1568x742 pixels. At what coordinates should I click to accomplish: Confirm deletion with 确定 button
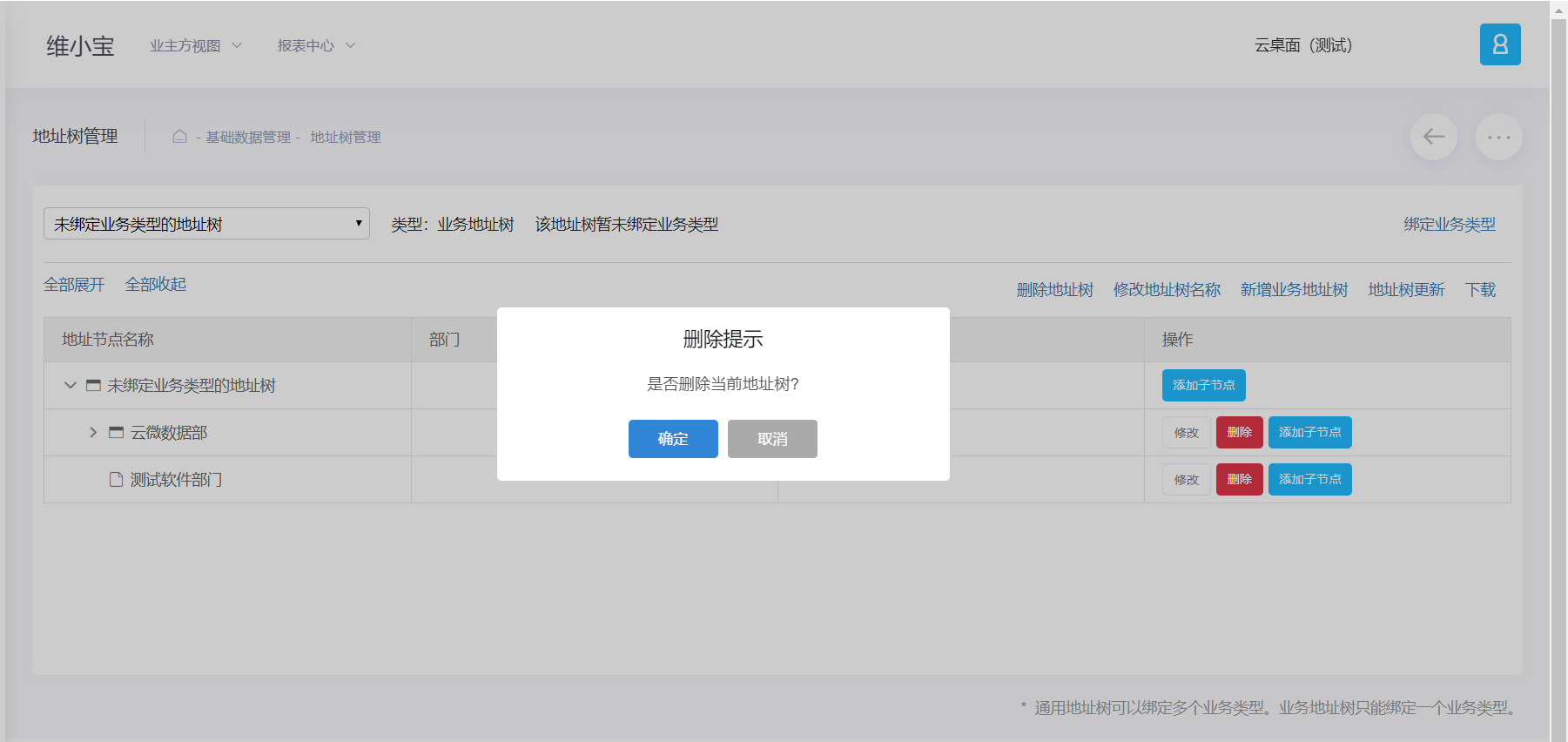tap(673, 439)
